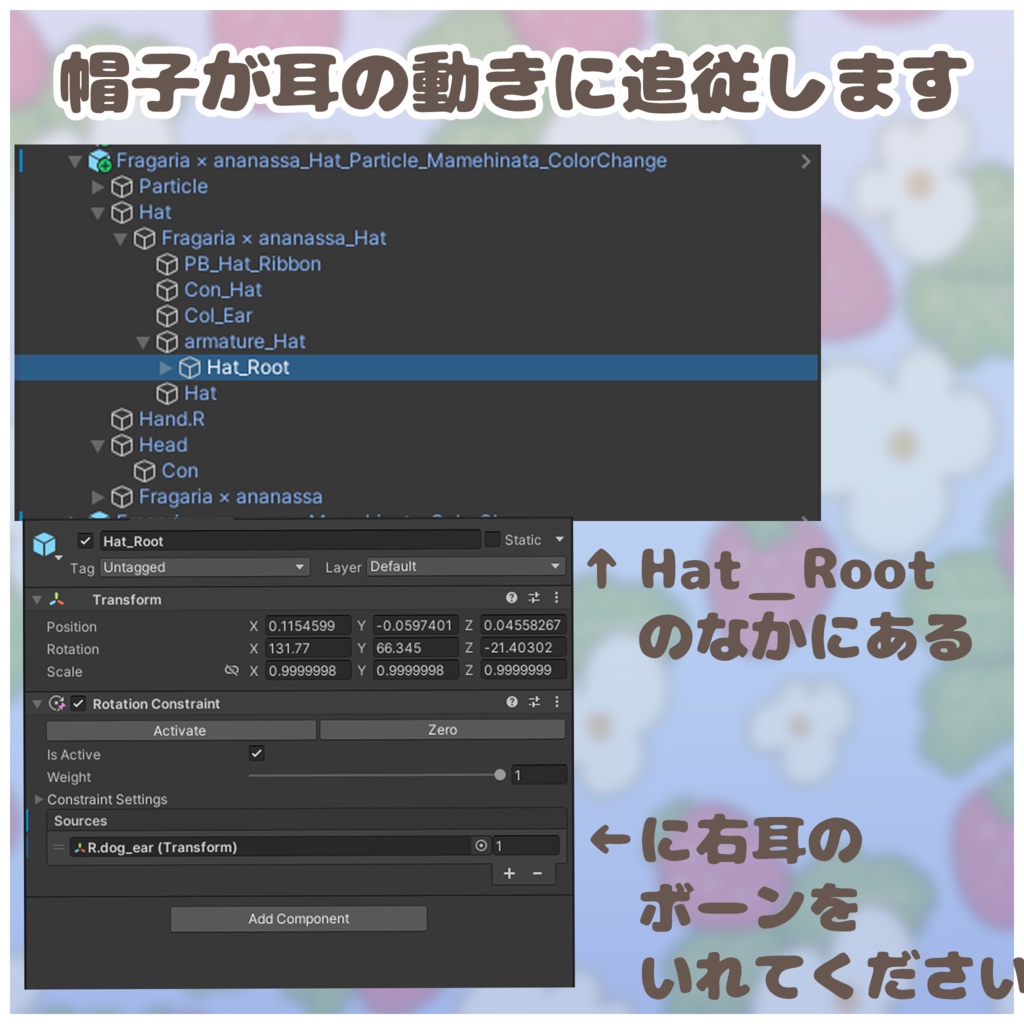
Task: Click the help icon on the Transform component
Action: click(510, 599)
